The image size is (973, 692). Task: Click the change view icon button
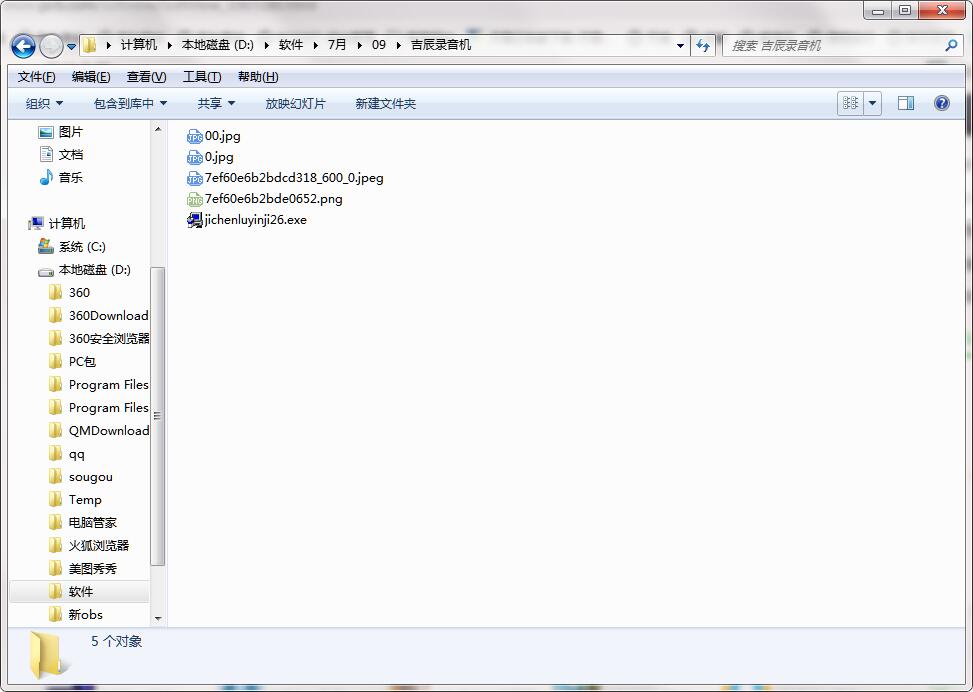coord(850,103)
